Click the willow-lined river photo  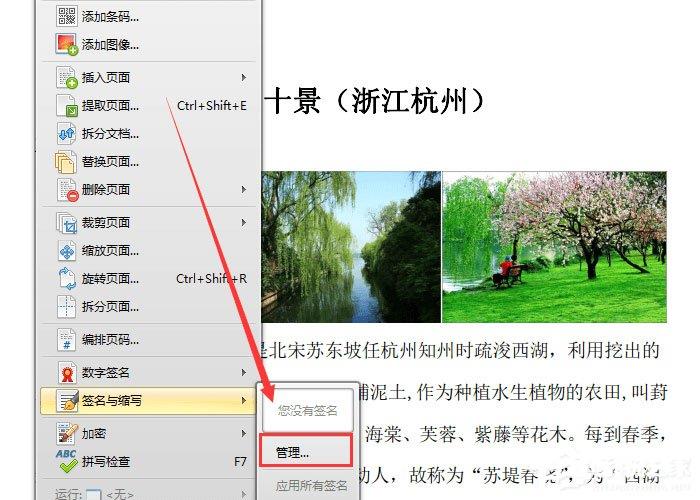[x=351, y=247]
